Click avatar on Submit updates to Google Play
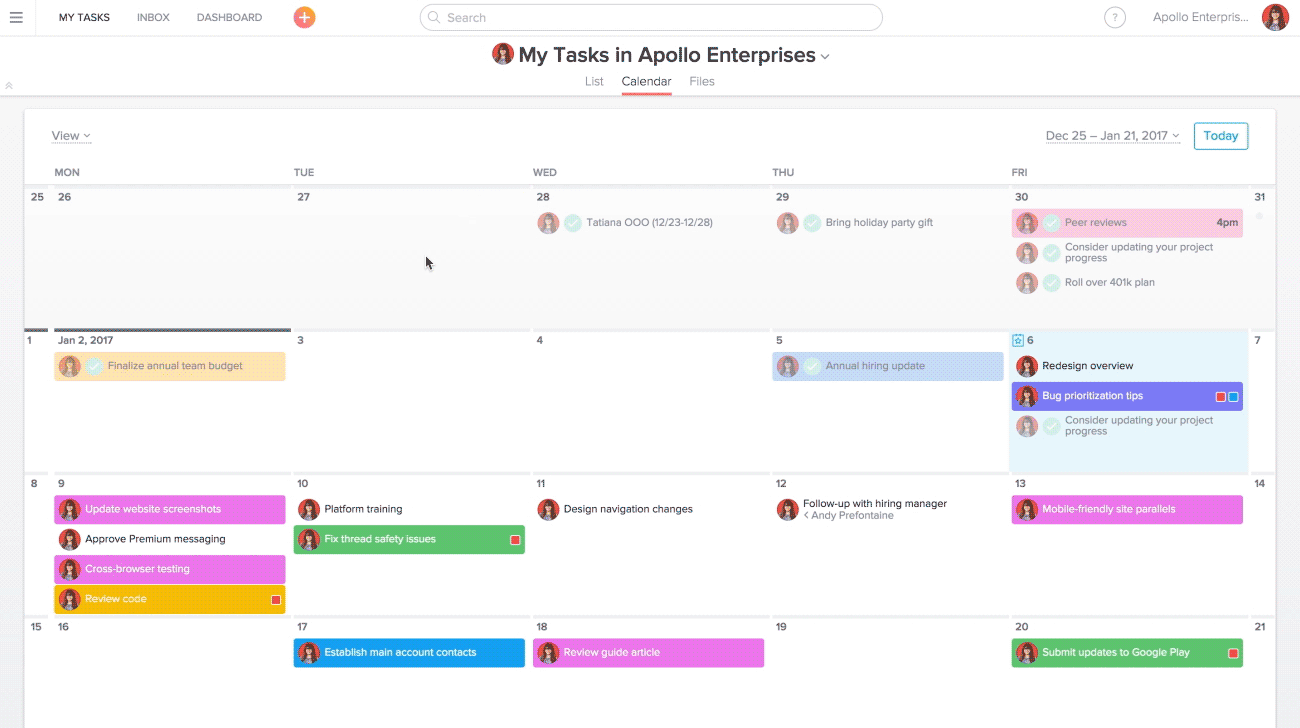 pos(1027,652)
